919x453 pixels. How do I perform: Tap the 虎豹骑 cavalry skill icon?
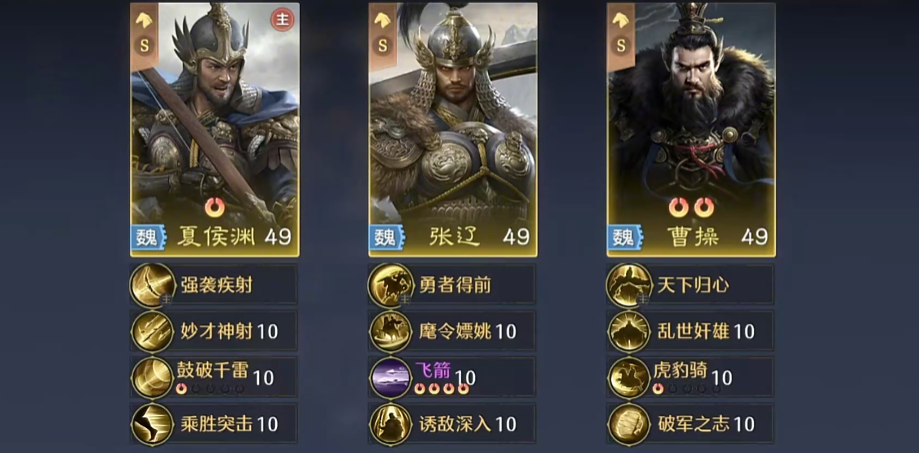[629, 377]
